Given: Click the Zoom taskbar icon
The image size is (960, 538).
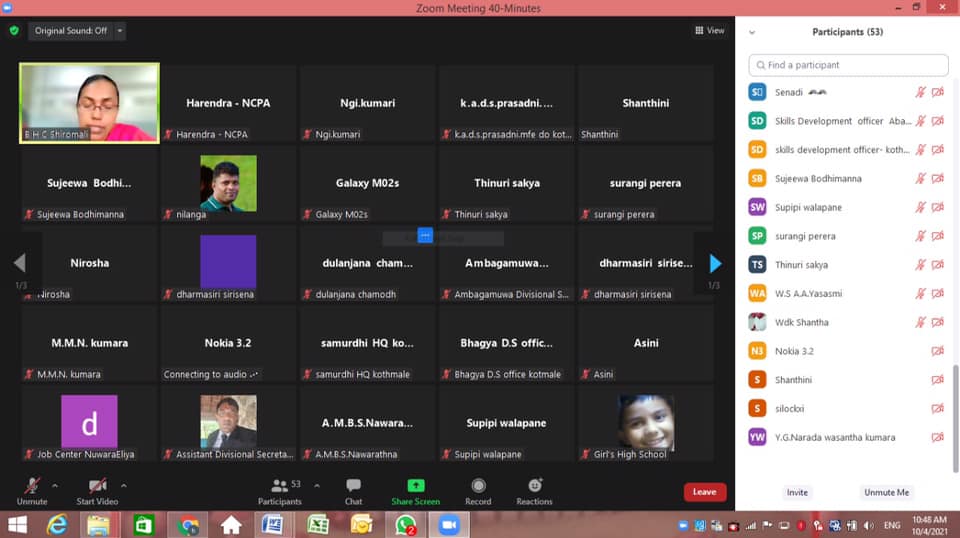Looking at the screenshot, I should (x=449, y=525).
